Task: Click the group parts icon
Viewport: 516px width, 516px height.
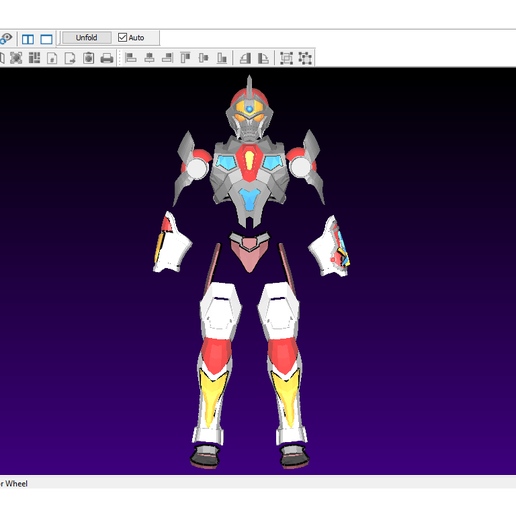Action: (286, 58)
